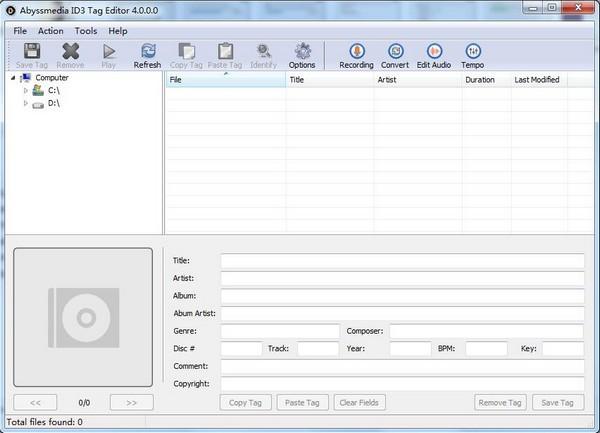Collapse the Computer tree node

tap(13, 78)
